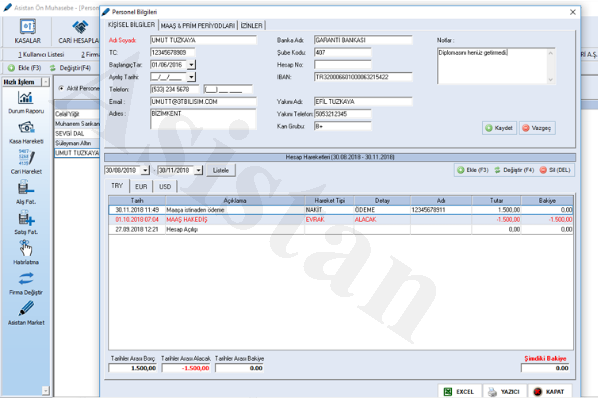Open Asistan Market in the sidebar
Viewport: 598px width, 398px height.
(26, 313)
